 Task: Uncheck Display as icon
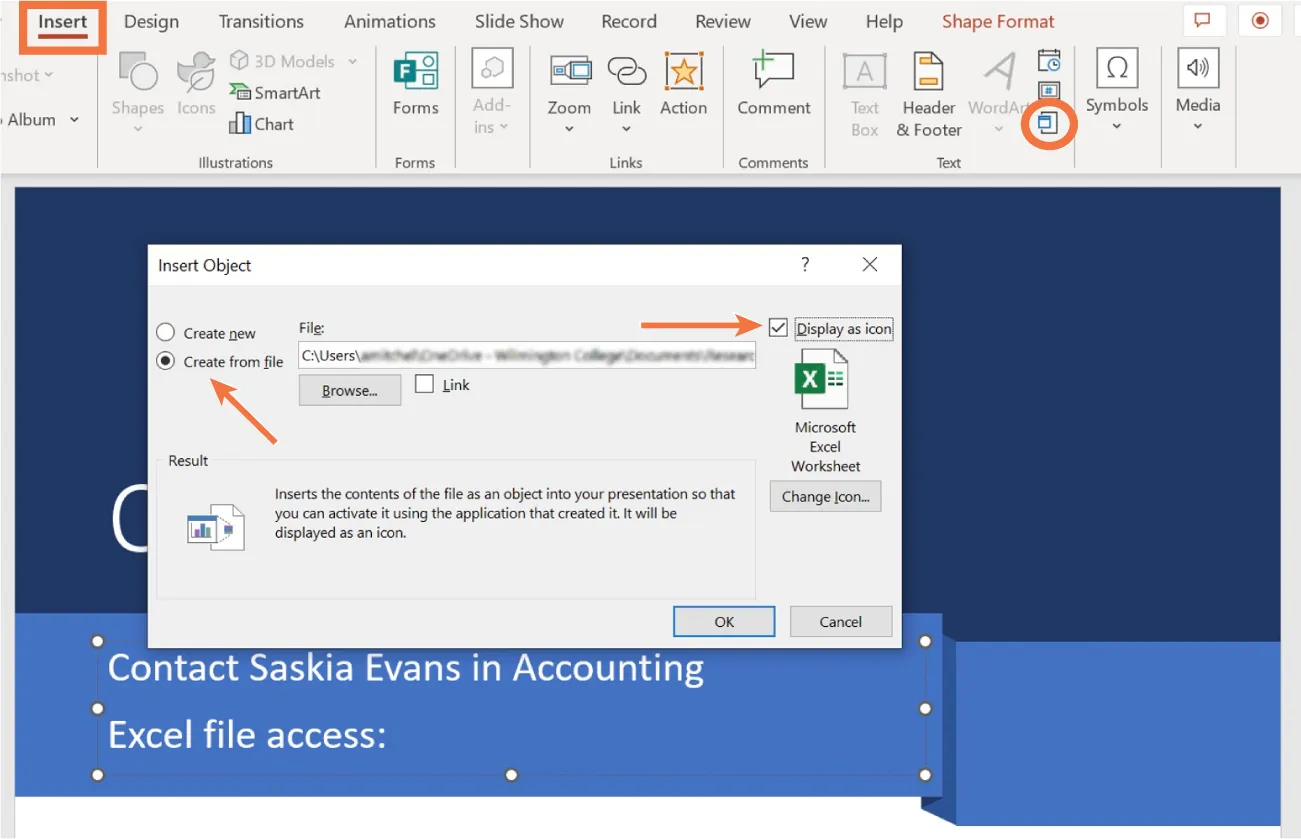778,328
